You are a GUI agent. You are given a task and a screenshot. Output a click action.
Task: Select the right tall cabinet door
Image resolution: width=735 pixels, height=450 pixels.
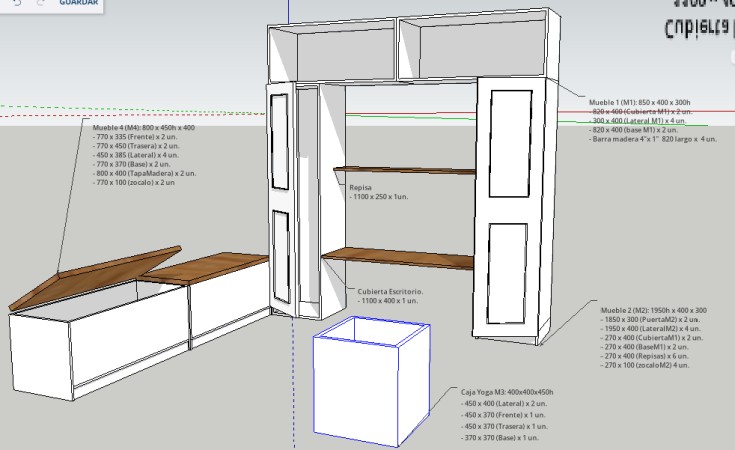509,206
